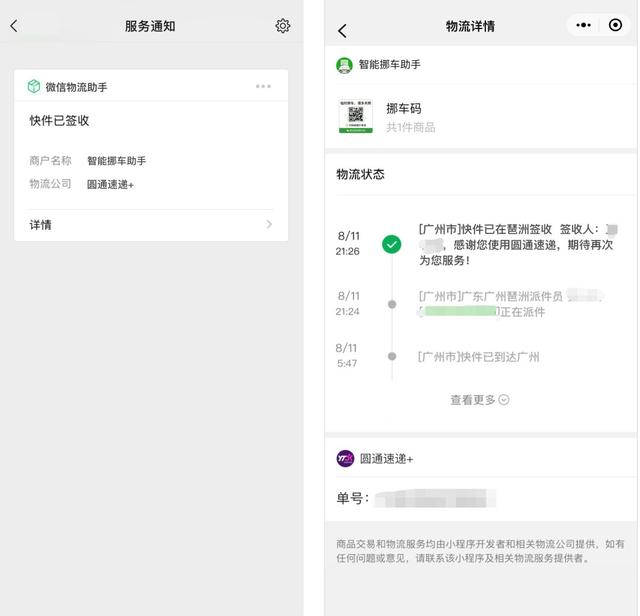Screen dimensions: 640x616
Task: Tap the 物流详情 page title
Action: pos(470,26)
